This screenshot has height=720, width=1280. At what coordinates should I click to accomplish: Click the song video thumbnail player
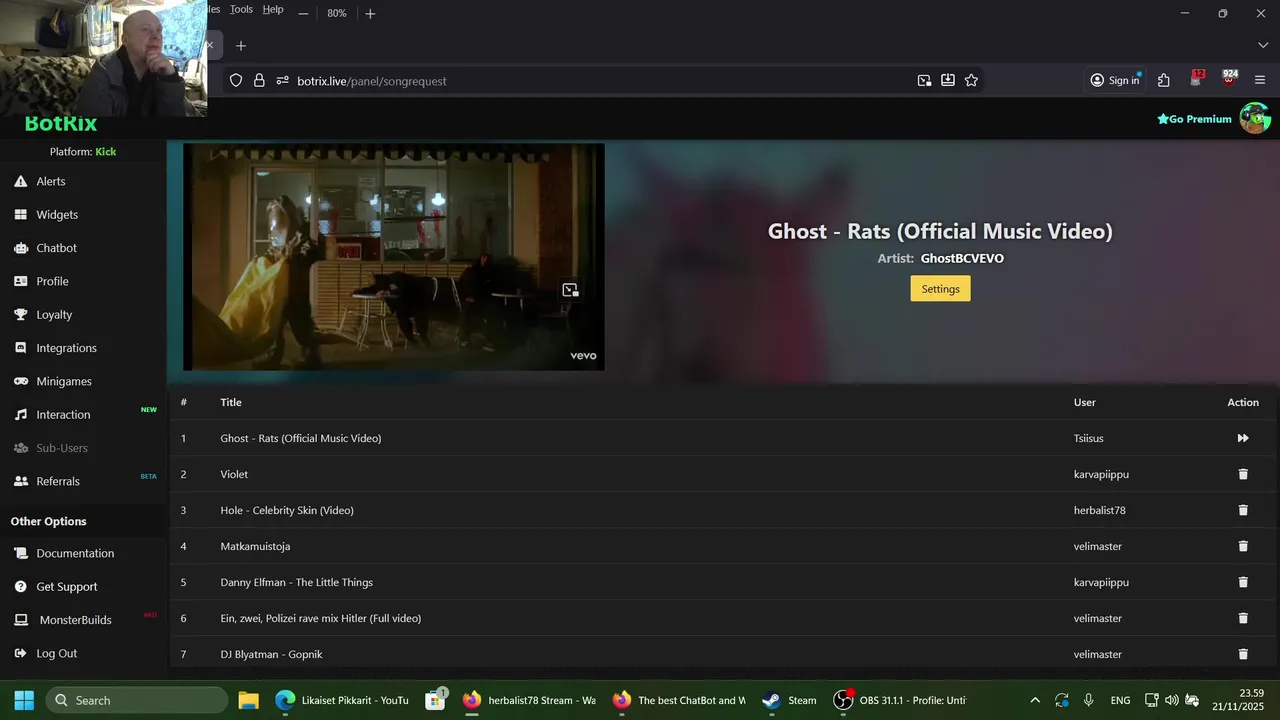tap(394, 257)
